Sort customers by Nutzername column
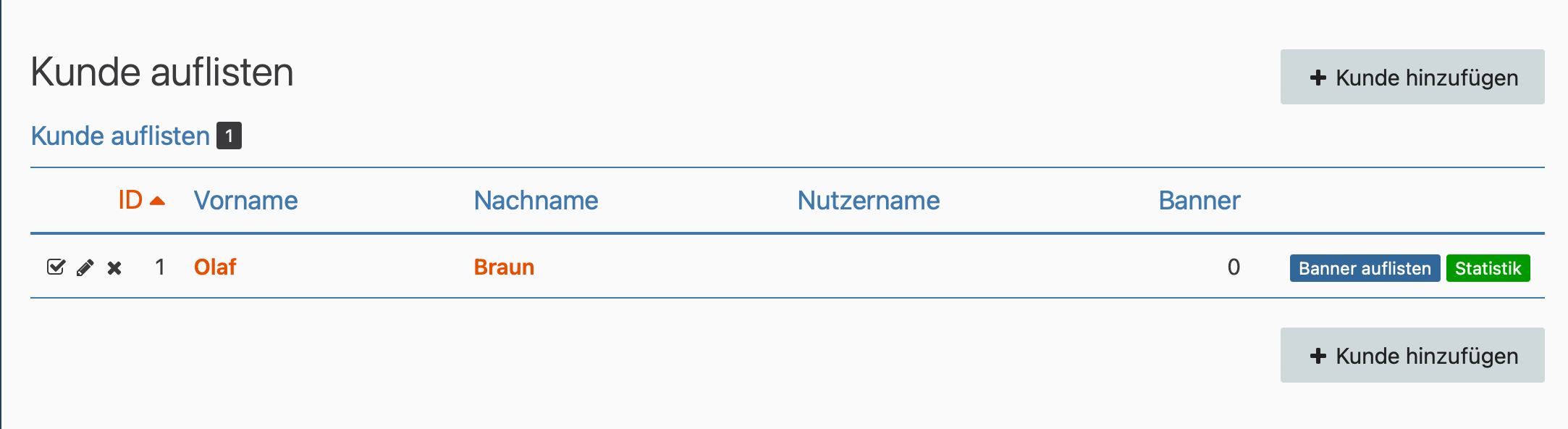 pyautogui.click(x=868, y=201)
